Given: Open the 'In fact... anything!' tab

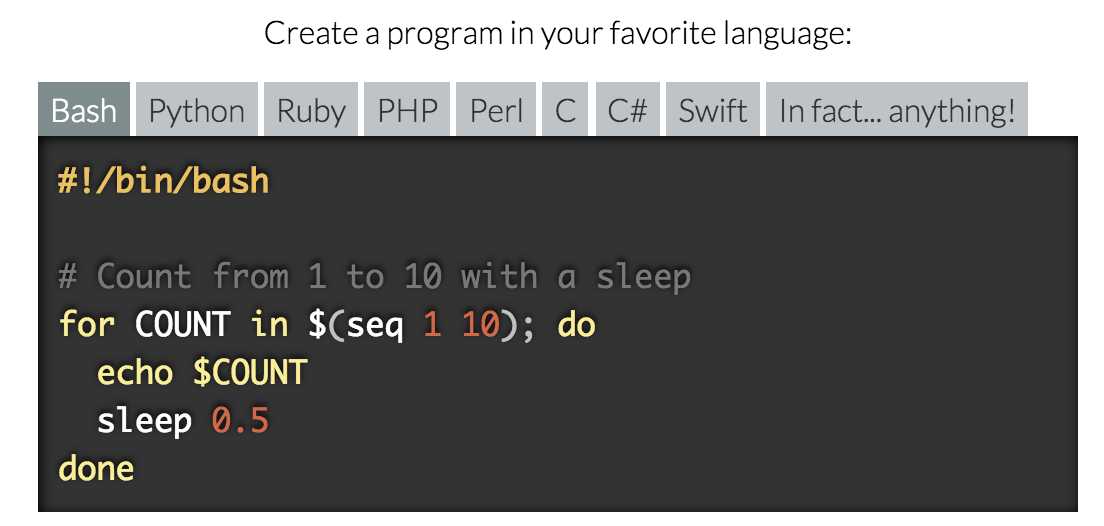Looking at the screenshot, I should click(897, 109).
